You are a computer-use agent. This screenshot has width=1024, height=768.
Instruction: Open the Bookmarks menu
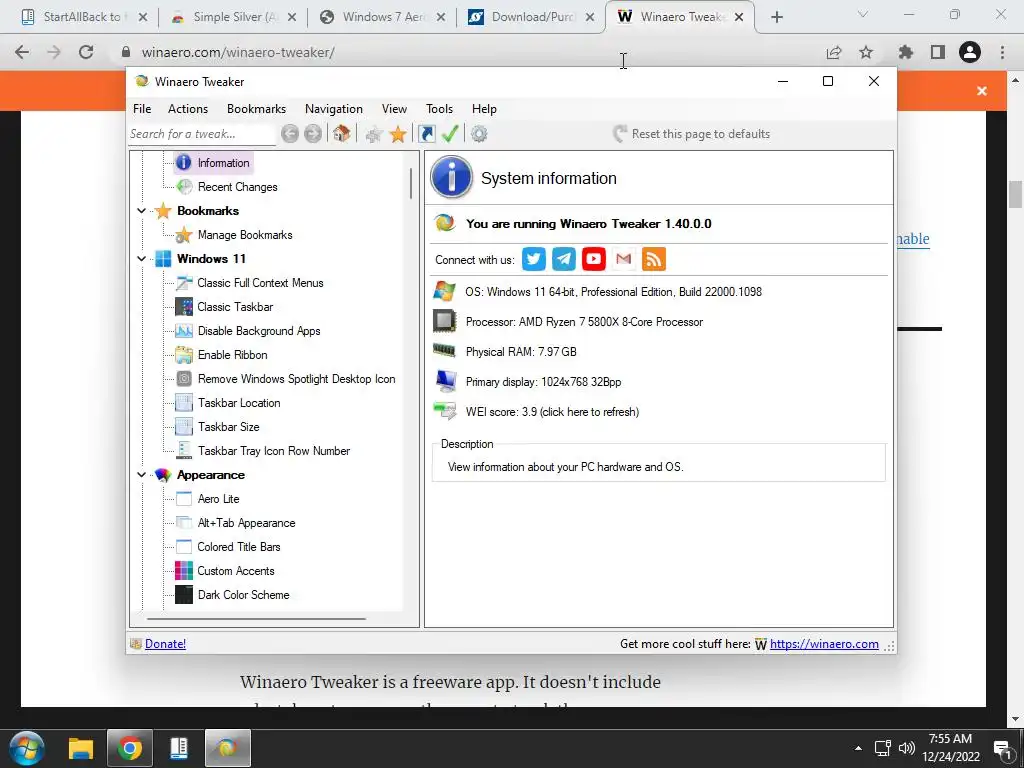(256, 109)
